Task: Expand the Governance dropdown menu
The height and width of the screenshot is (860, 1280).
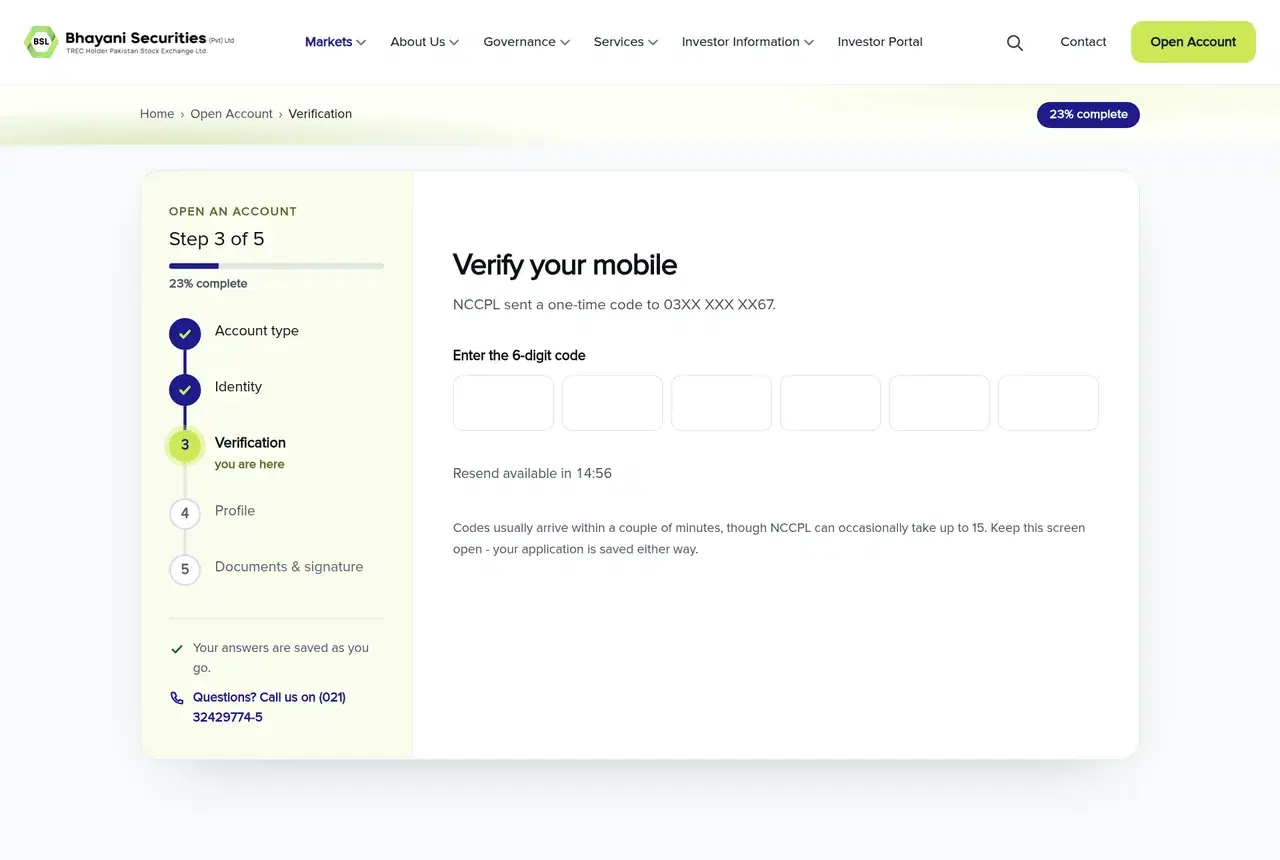Action: (x=526, y=42)
